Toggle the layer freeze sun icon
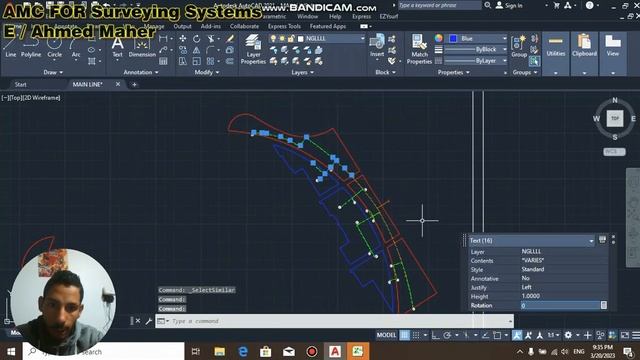Viewport: 640px width, 360px height. pos(282,38)
